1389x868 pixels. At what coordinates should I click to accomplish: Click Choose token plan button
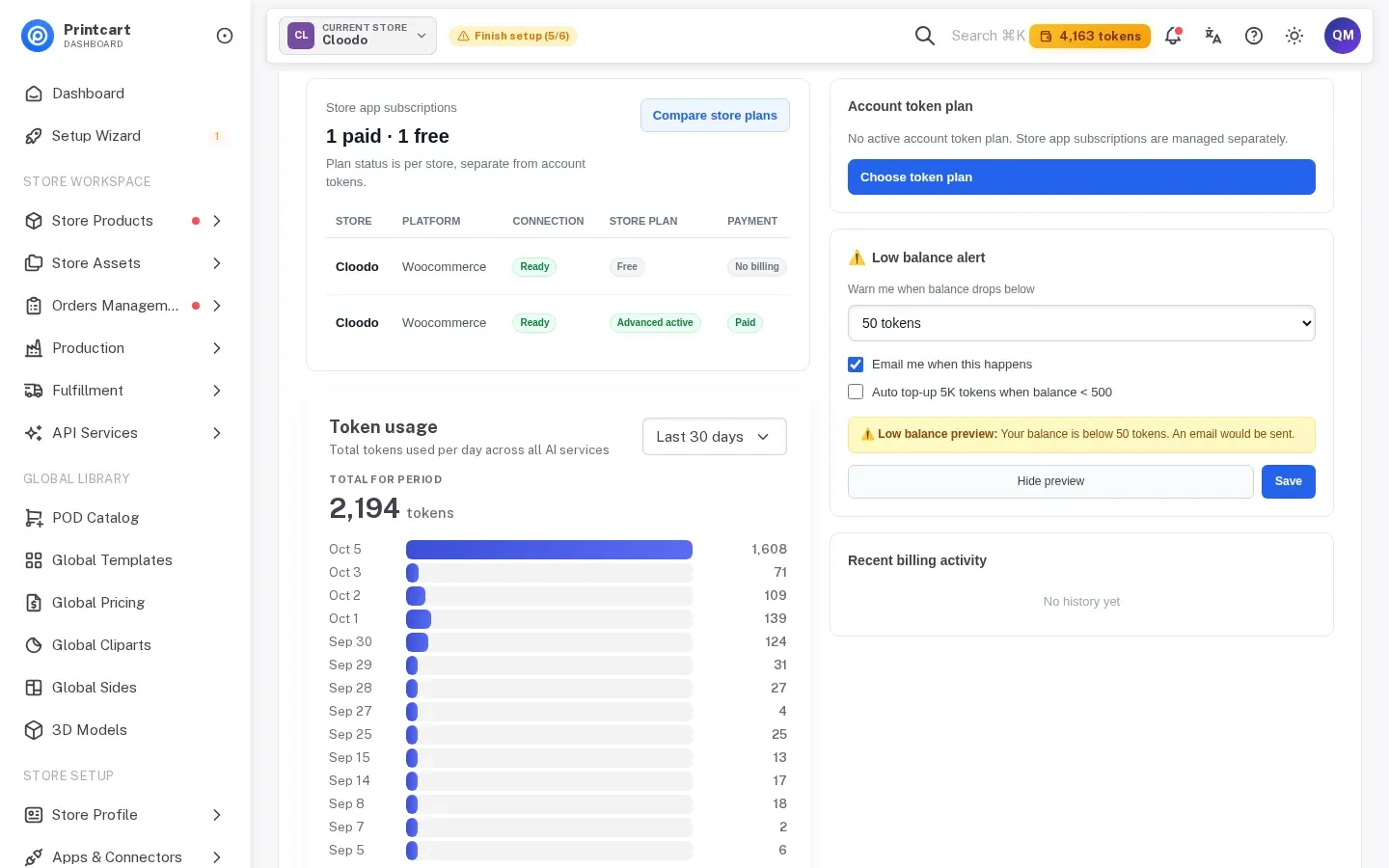click(1081, 177)
